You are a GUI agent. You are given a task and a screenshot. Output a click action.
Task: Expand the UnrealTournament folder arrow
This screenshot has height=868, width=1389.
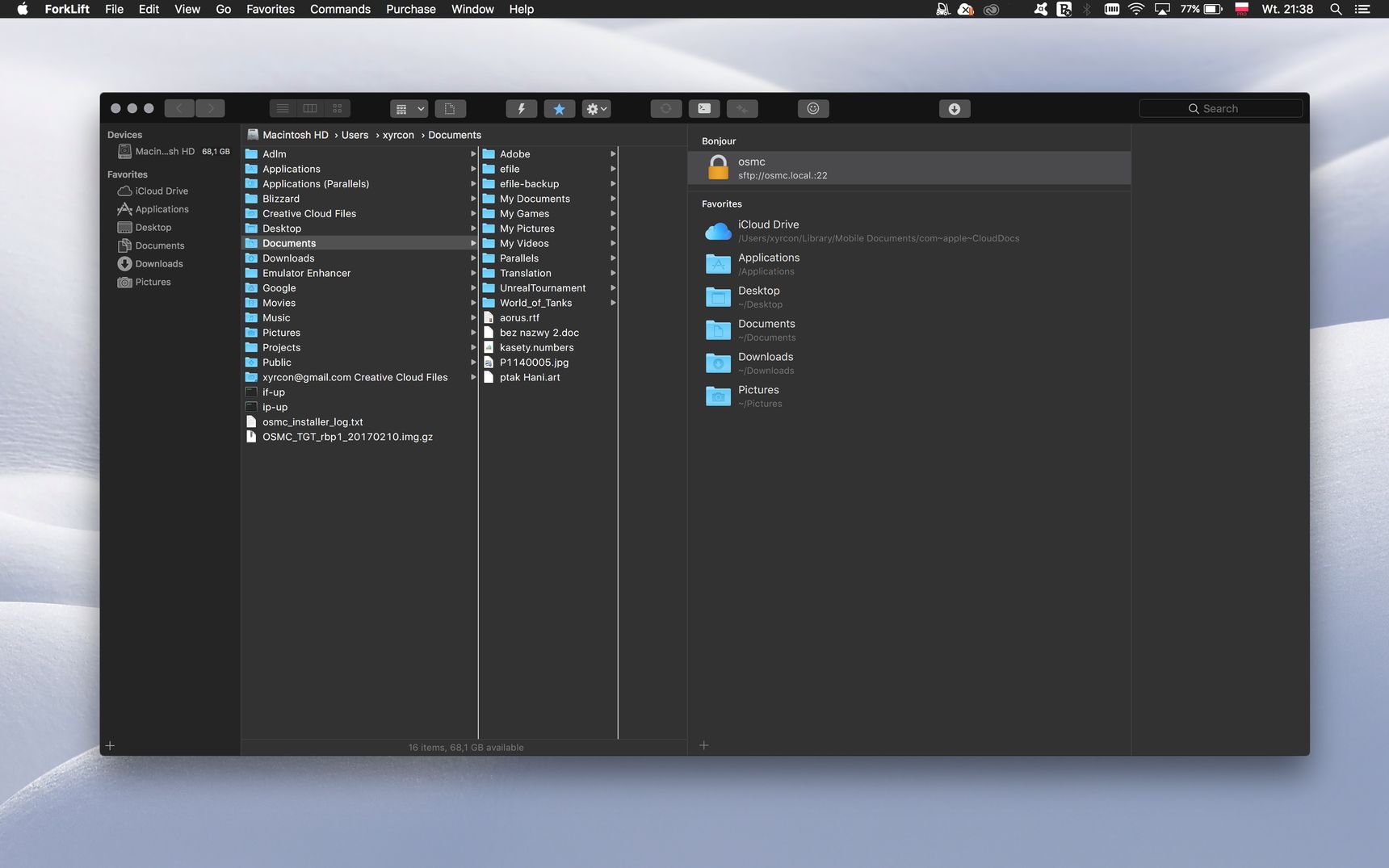tap(613, 287)
